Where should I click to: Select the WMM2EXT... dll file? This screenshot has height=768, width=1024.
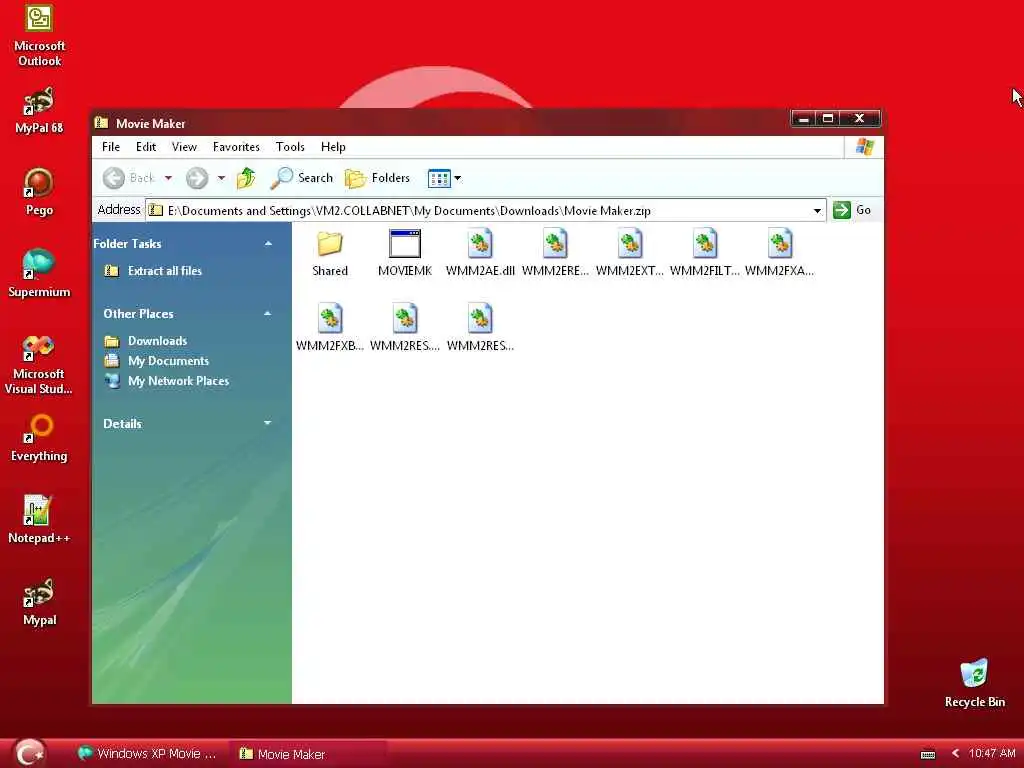[630, 254]
